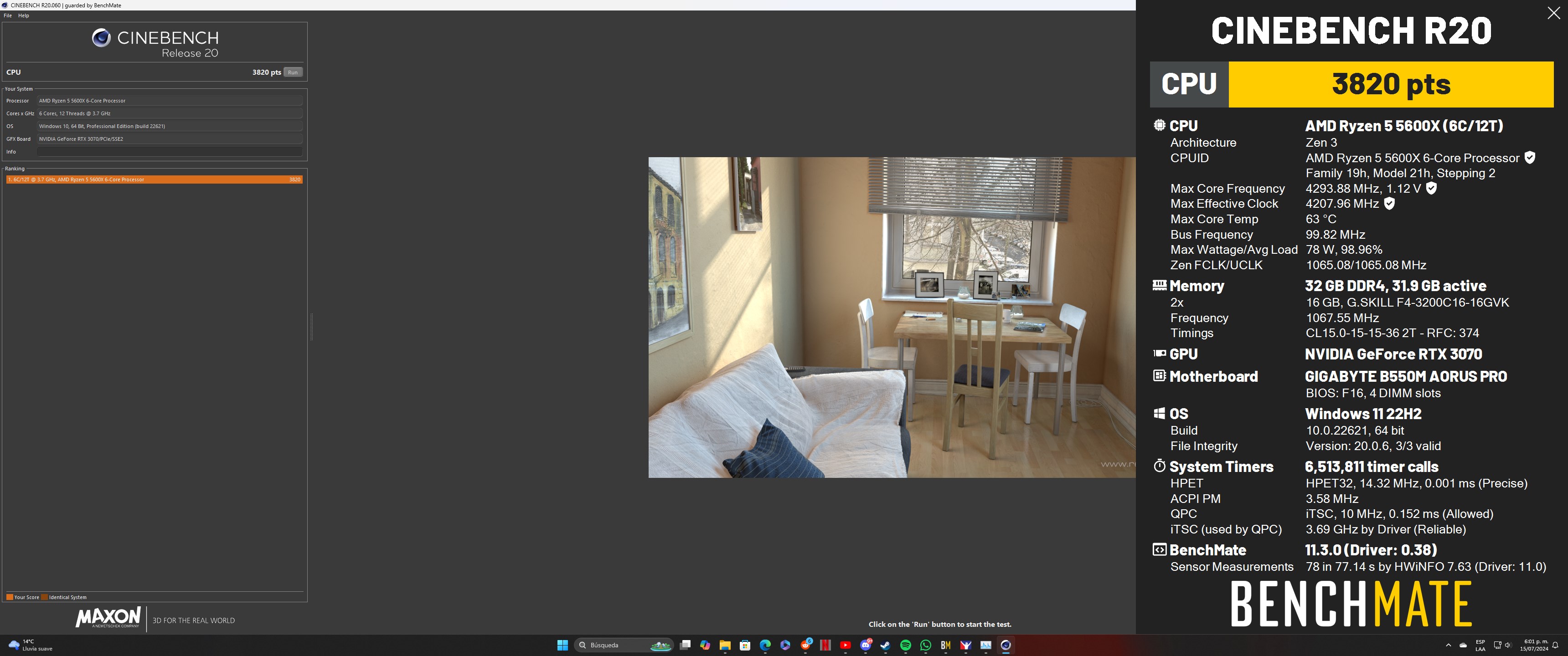
Task: Click the rendered room image preview
Action: click(892, 317)
